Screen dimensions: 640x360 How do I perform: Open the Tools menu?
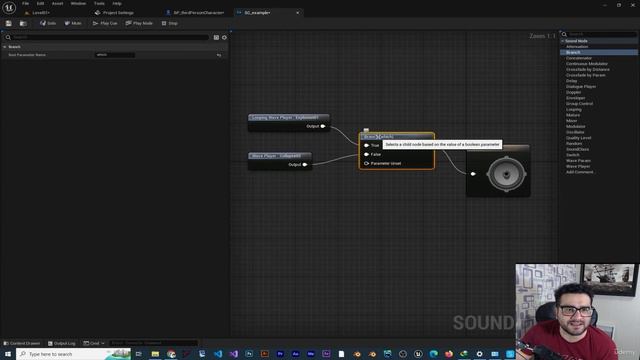point(99,3)
